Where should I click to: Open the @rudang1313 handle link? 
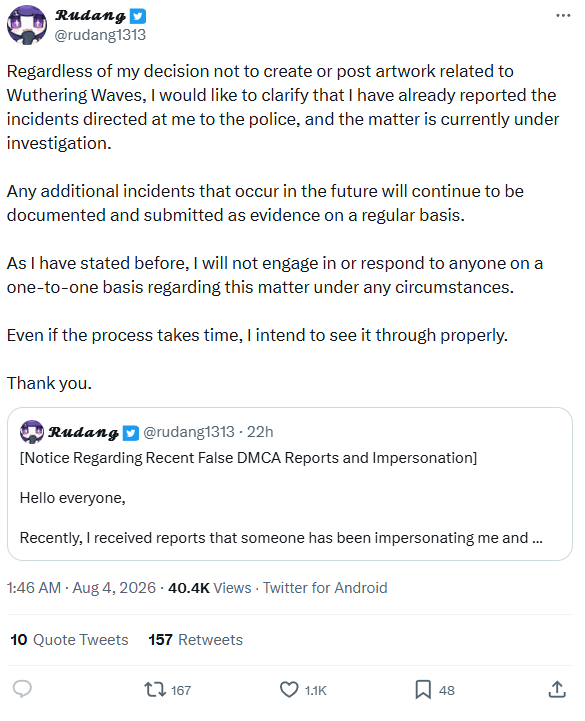pos(100,35)
